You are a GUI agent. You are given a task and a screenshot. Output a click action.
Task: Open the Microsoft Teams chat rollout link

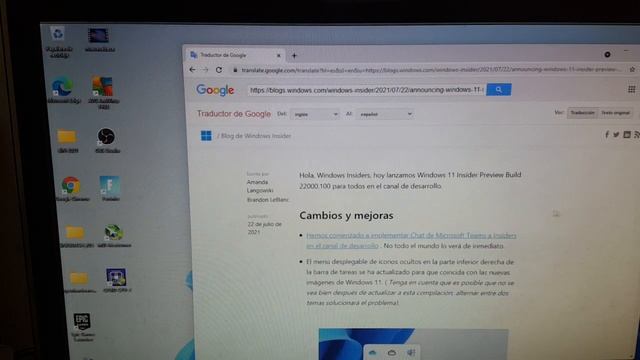(411, 240)
